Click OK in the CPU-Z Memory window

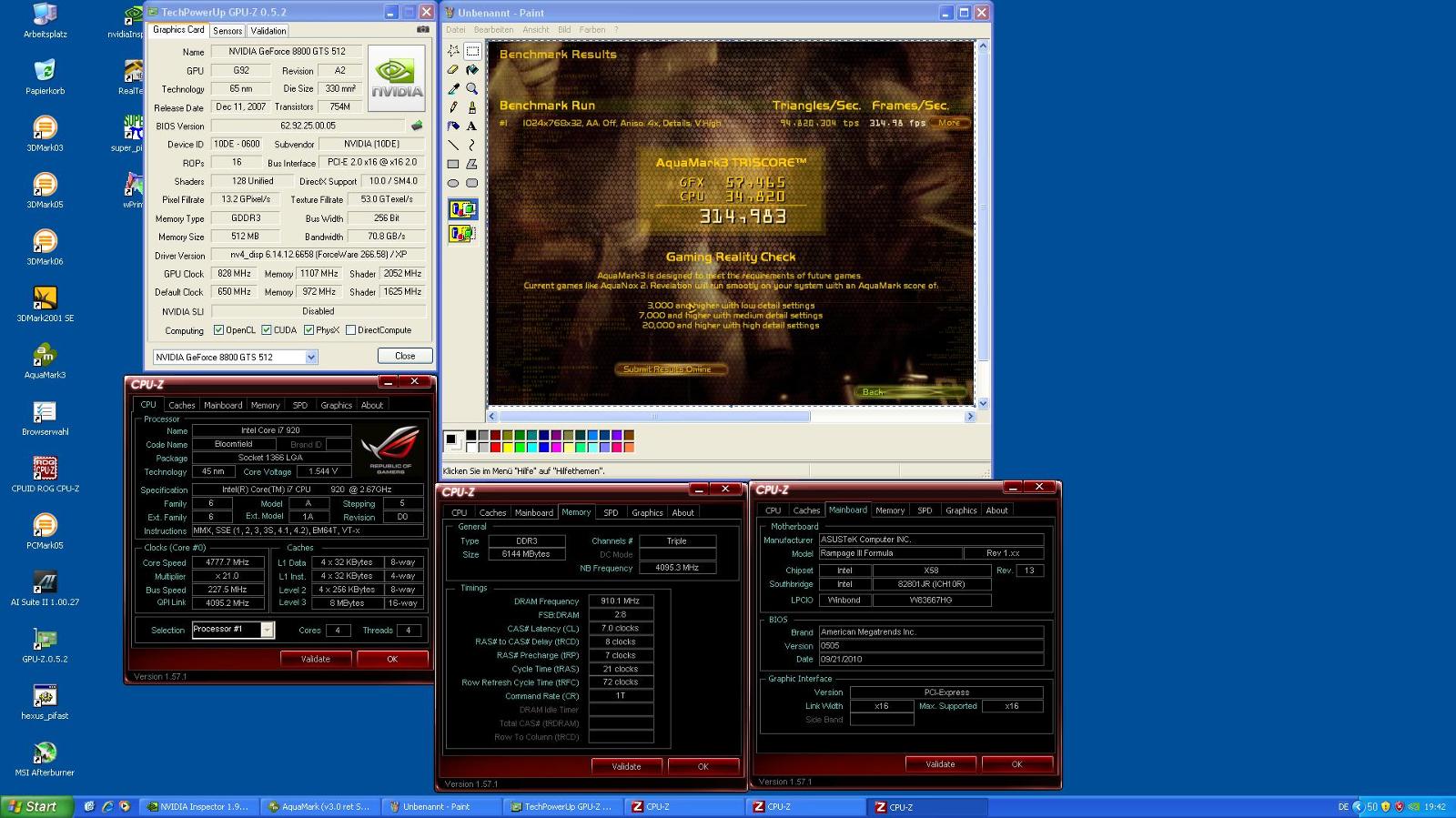pos(703,766)
